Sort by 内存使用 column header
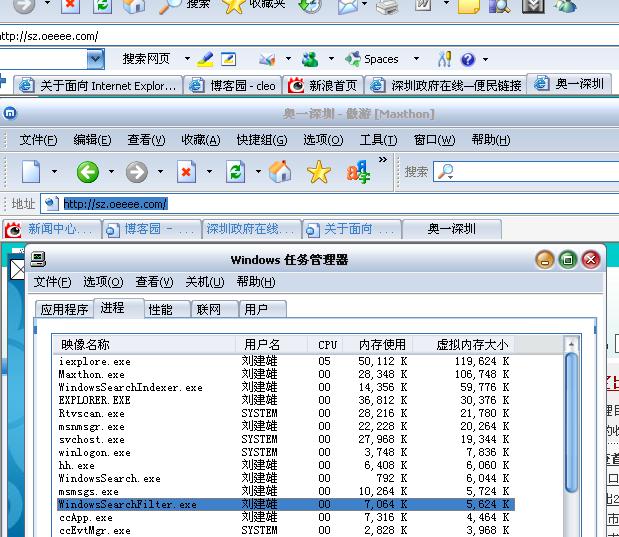619x537 pixels. pyautogui.click(x=379, y=345)
